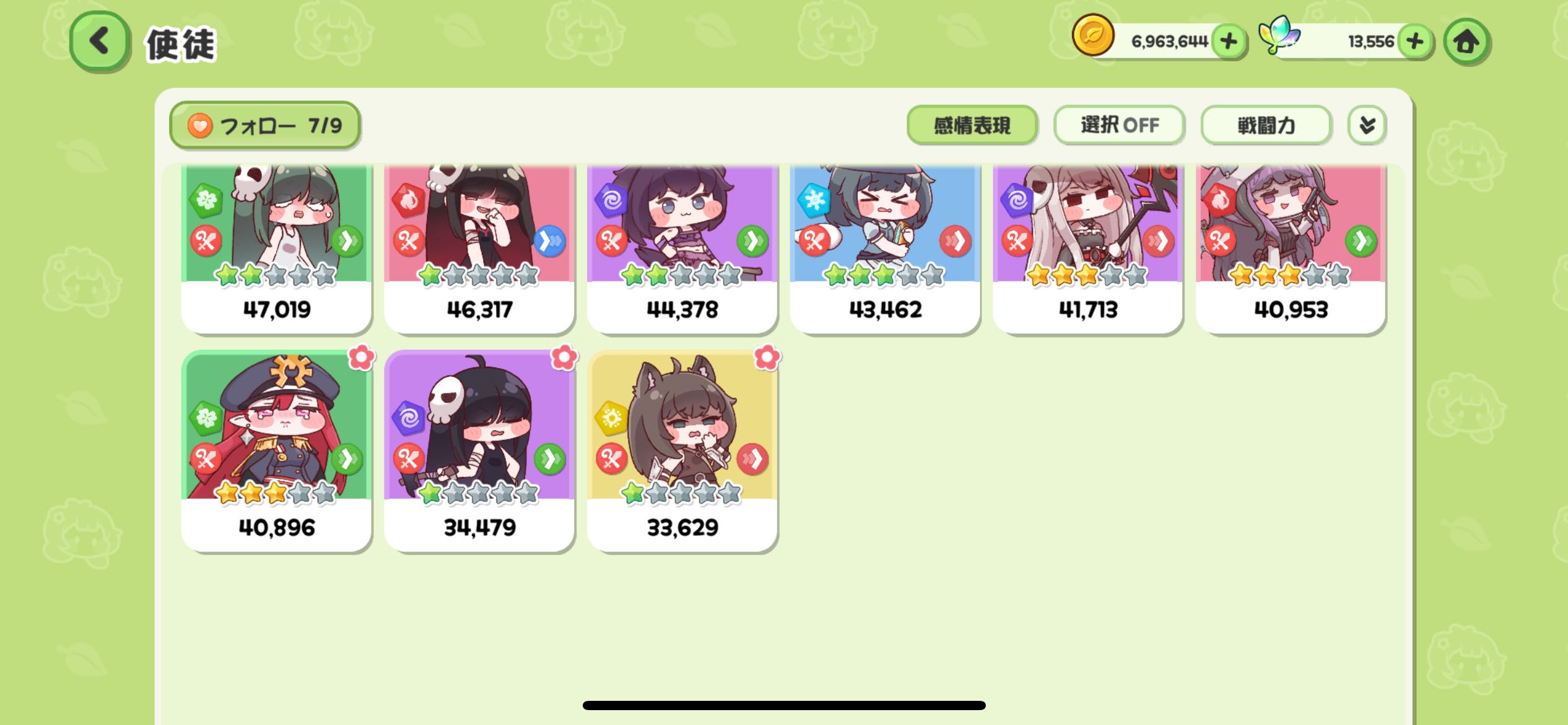This screenshot has width=1568, height=725.
Task: Open the apostle card with 44,378 power
Action: point(682,248)
